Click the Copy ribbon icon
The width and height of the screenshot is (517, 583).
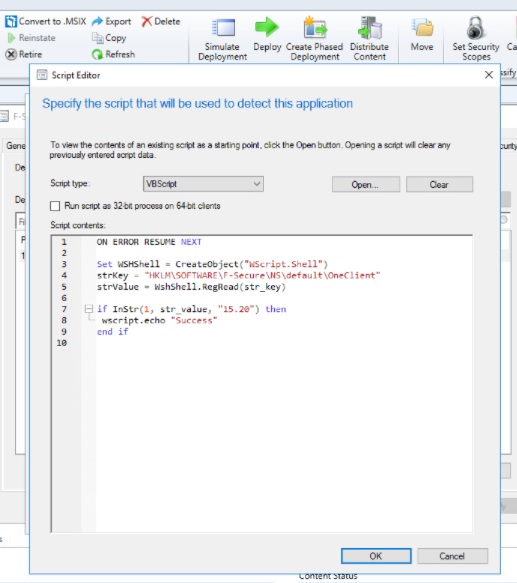tap(97, 38)
